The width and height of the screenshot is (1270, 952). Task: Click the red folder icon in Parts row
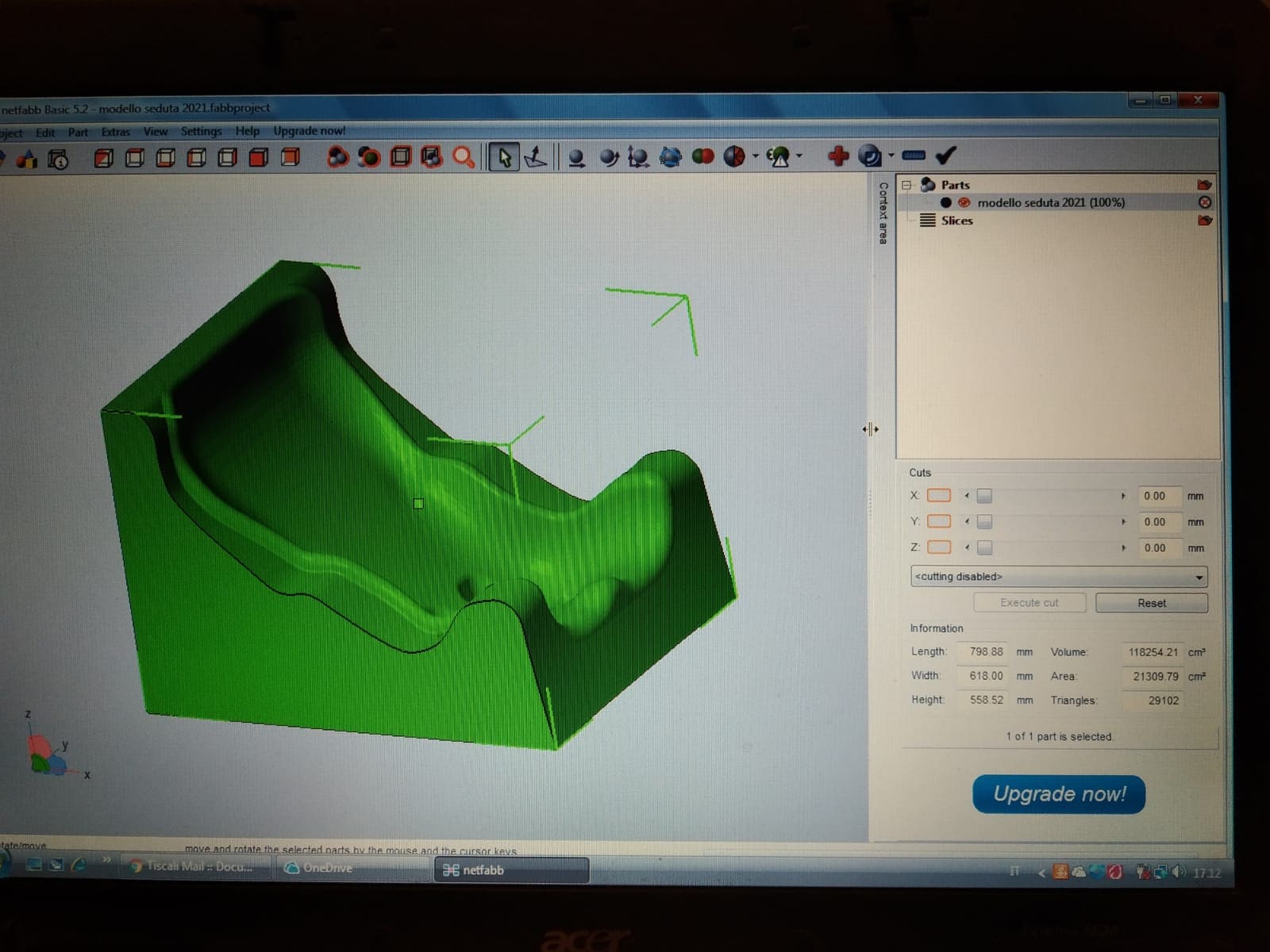pyautogui.click(x=1204, y=185)
